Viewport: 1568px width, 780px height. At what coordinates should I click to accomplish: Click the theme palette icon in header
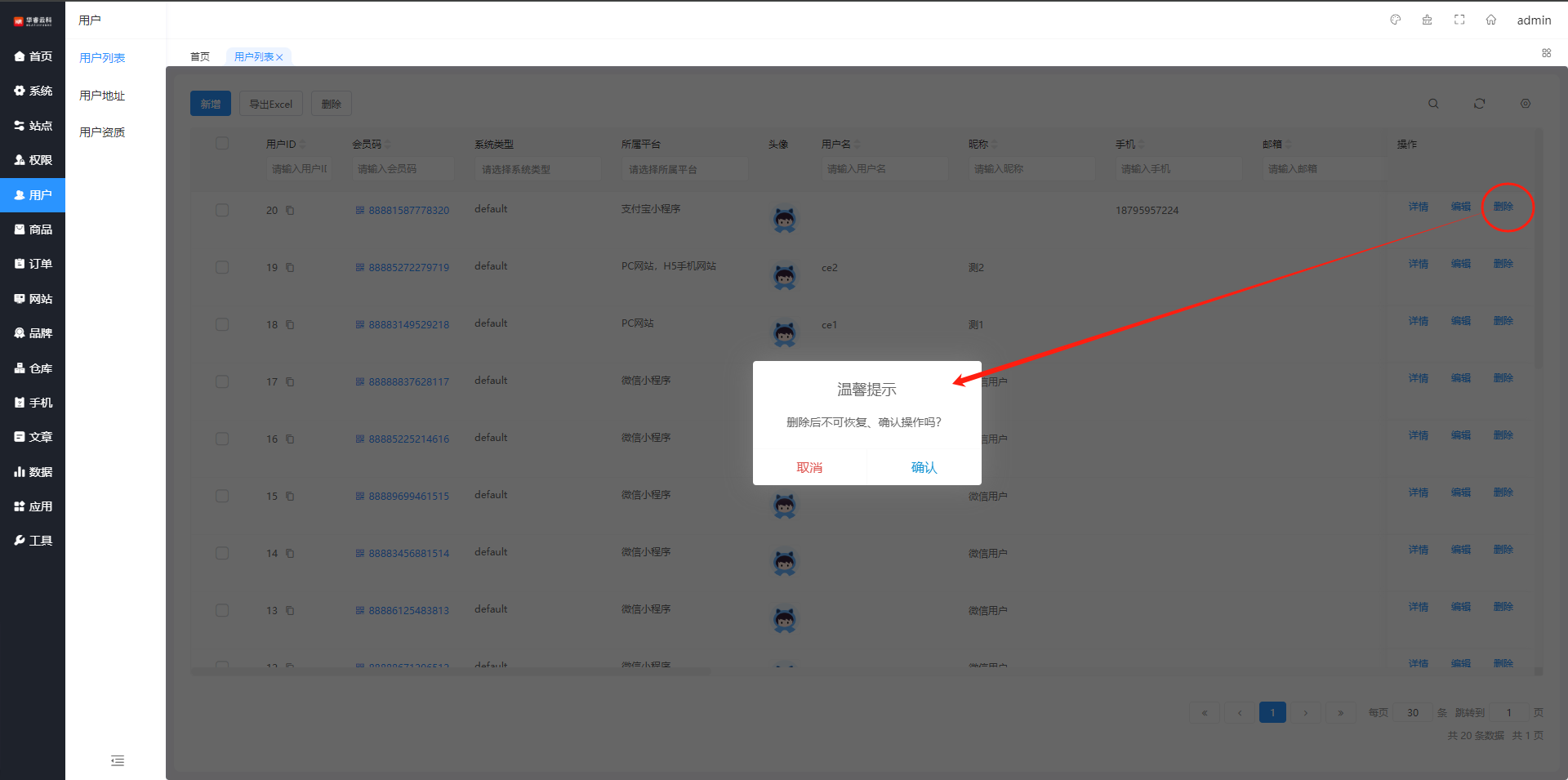point(1395,20)
